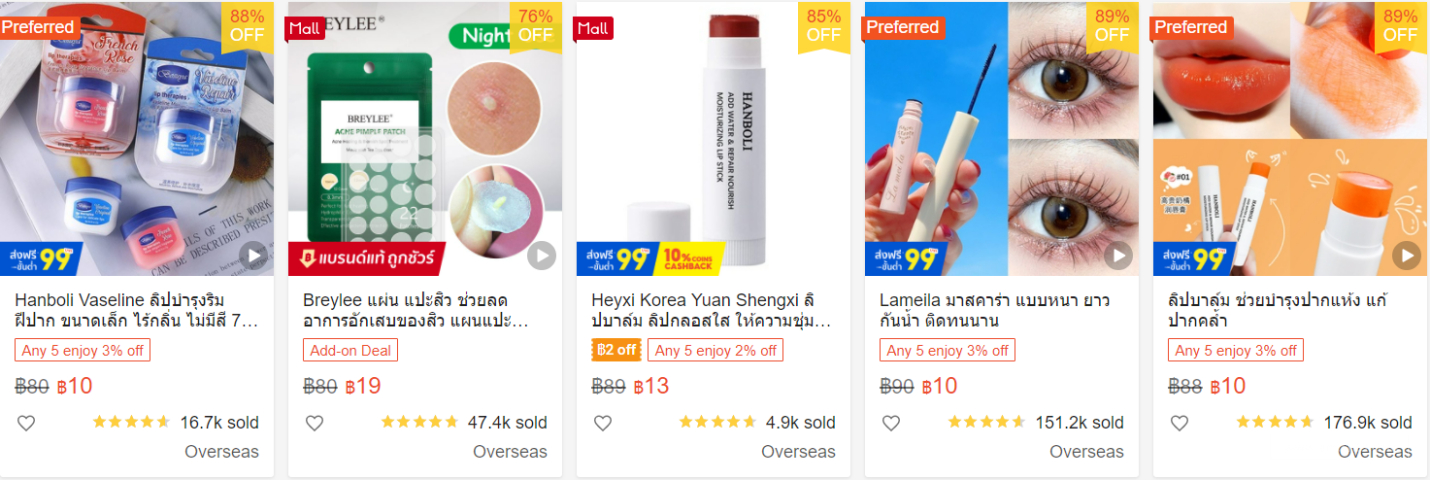This screenshot has width=1430, height=480.
Task: Open Breylee acne patch title link
Action: click(x=425, y=310)
